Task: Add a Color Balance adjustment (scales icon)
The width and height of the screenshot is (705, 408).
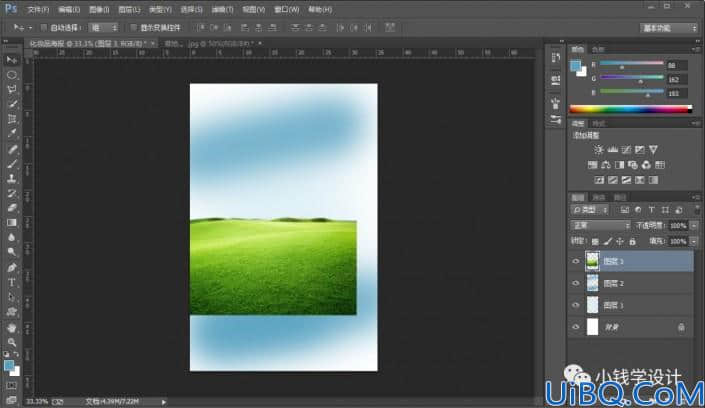Action: [x=606, y=165]
